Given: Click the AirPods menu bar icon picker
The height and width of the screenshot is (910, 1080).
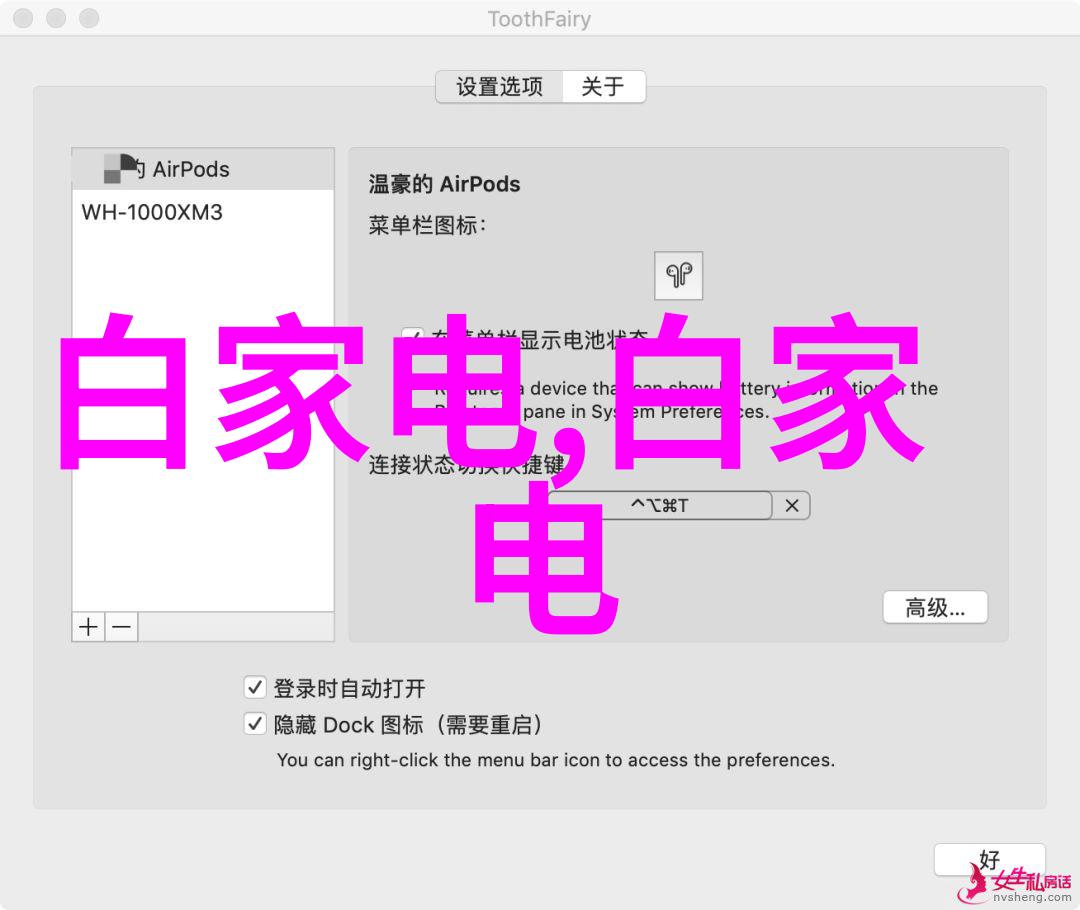Looking at the screenshot, I should (678, 276).
